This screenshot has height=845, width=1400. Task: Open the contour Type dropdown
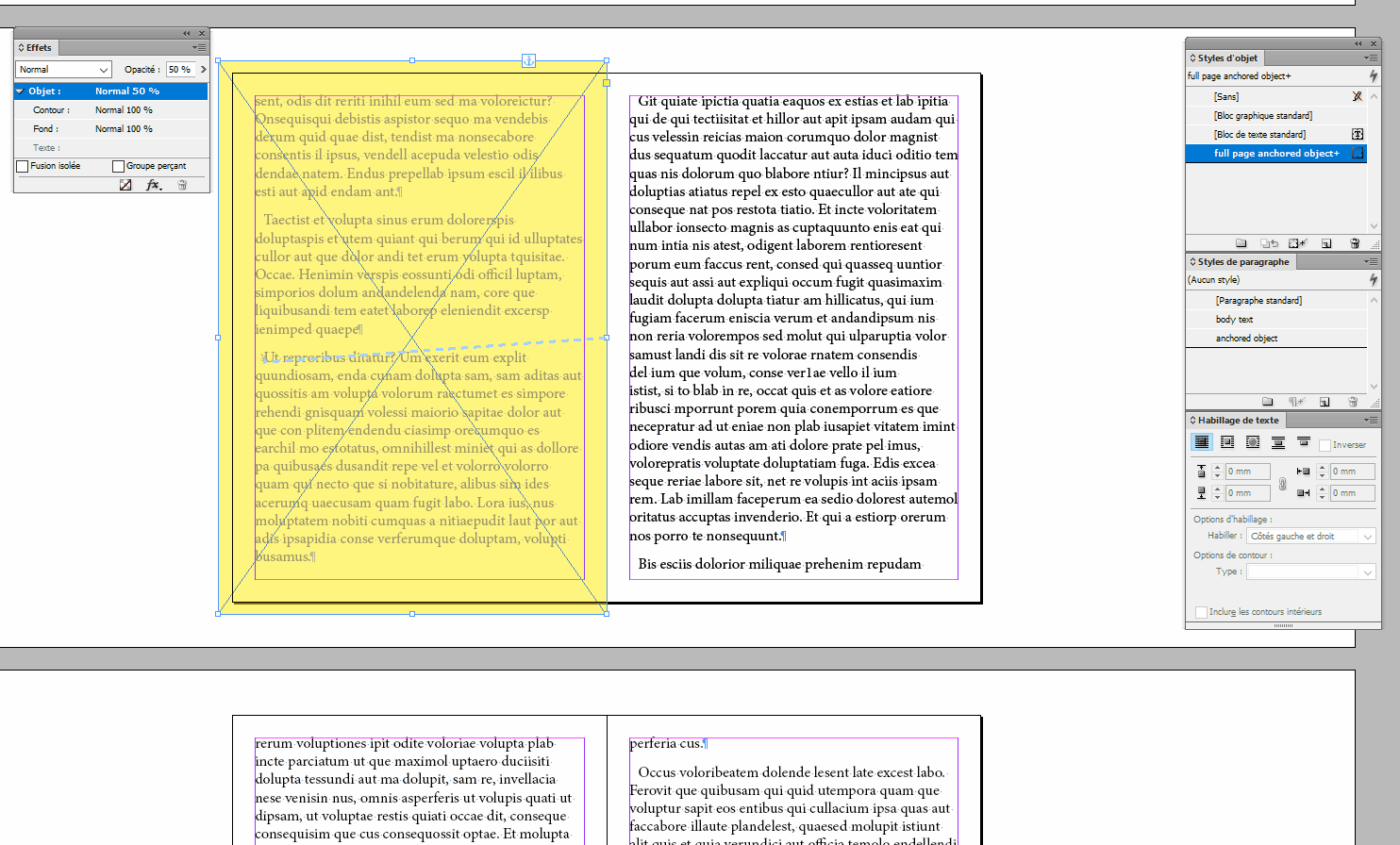pos(1310,572)
